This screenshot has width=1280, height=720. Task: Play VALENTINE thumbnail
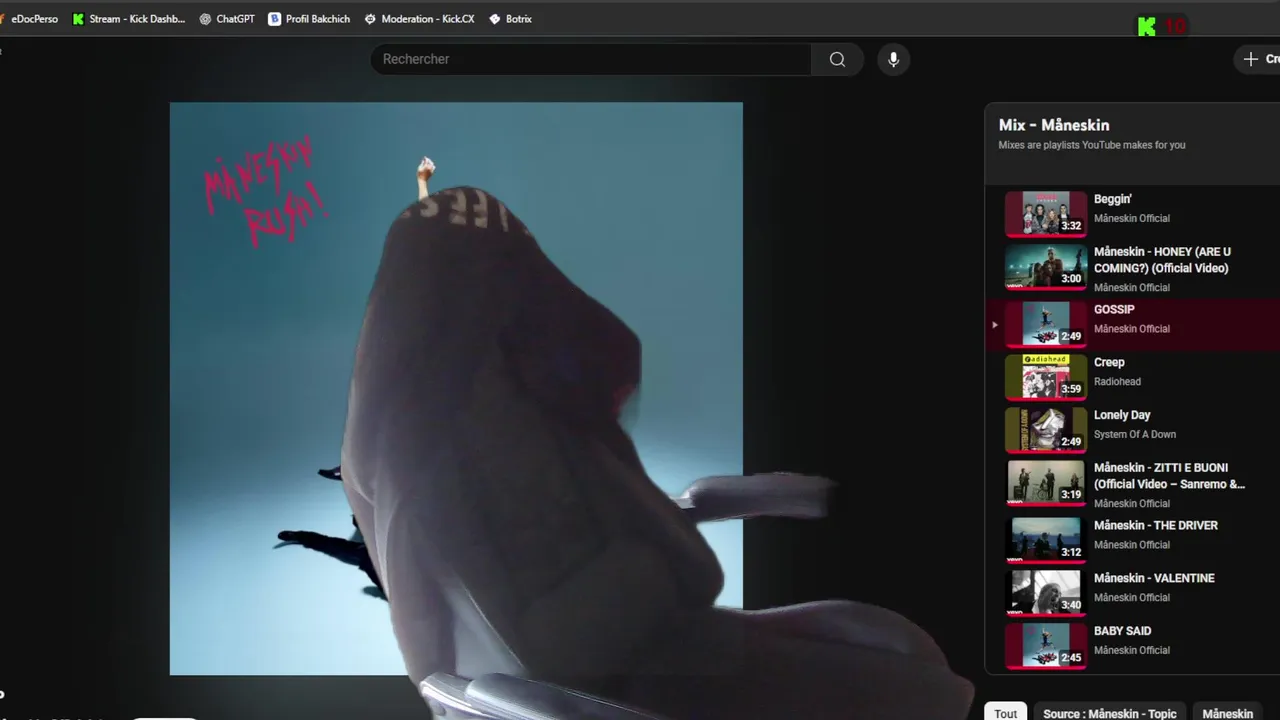[x=1046, y=593]
